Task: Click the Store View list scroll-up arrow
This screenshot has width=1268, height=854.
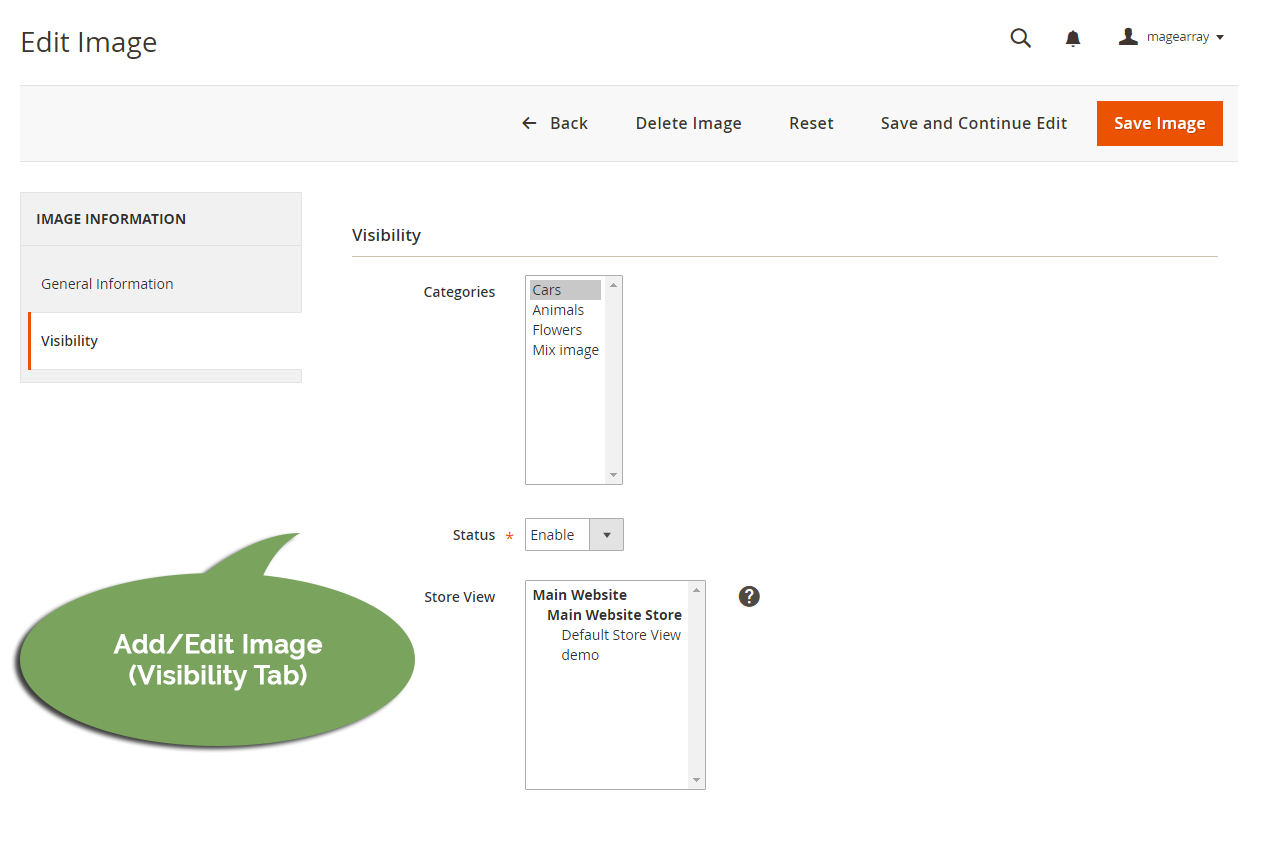Action: click(695, 590)
